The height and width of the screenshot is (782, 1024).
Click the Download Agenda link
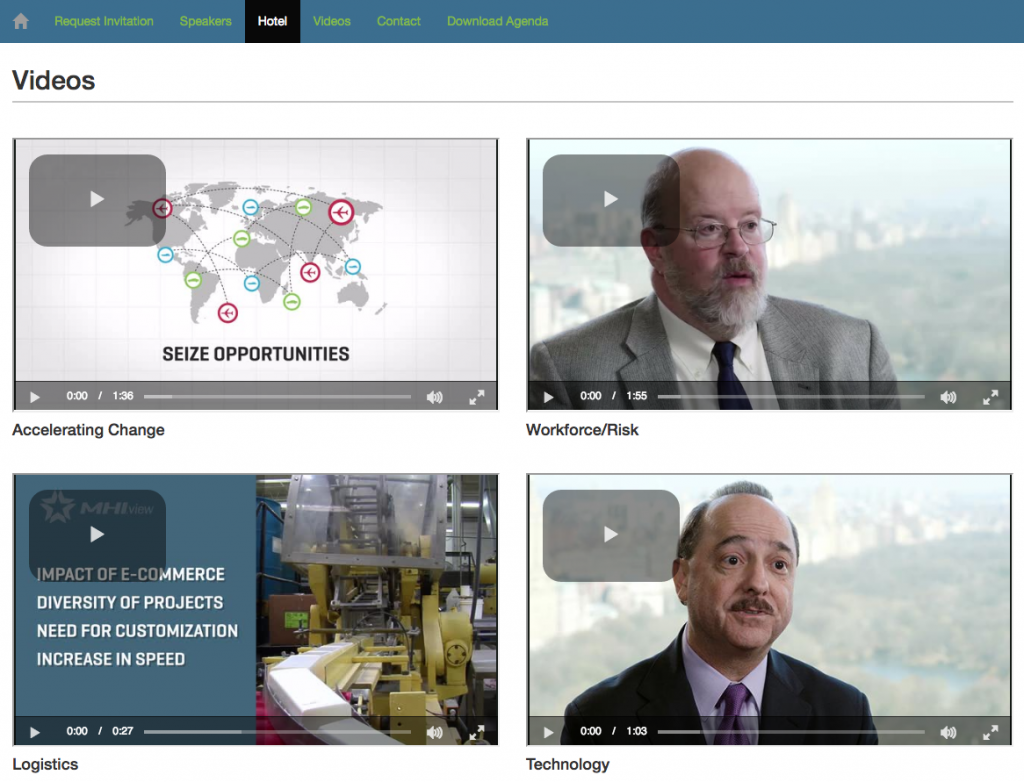[x=497, y=21]
